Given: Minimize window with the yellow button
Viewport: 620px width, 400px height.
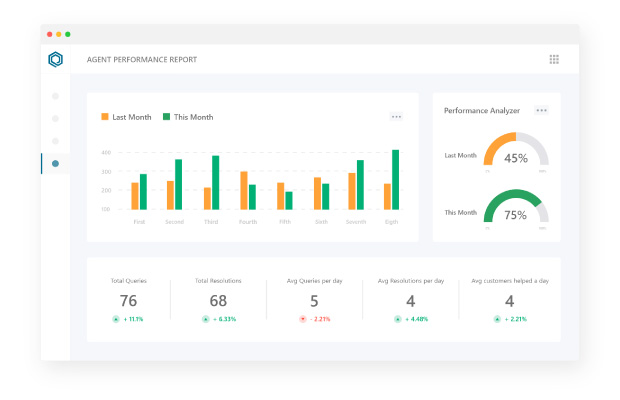Looking at the screenshot, I should (x=59, y=34).
